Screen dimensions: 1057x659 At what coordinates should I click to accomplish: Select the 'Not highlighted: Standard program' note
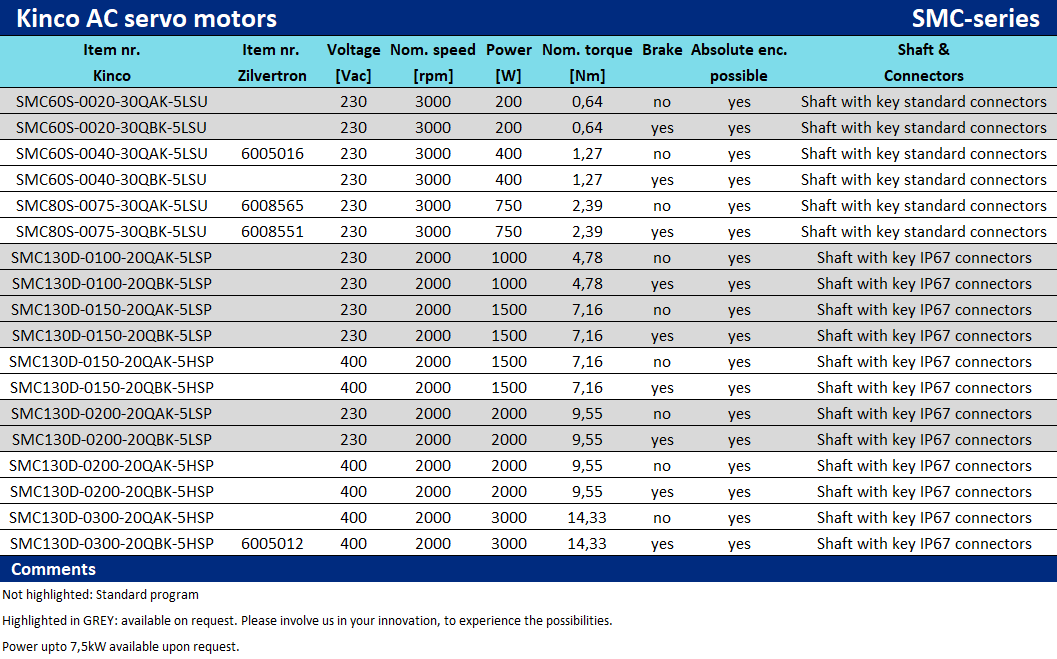[101, 595]
